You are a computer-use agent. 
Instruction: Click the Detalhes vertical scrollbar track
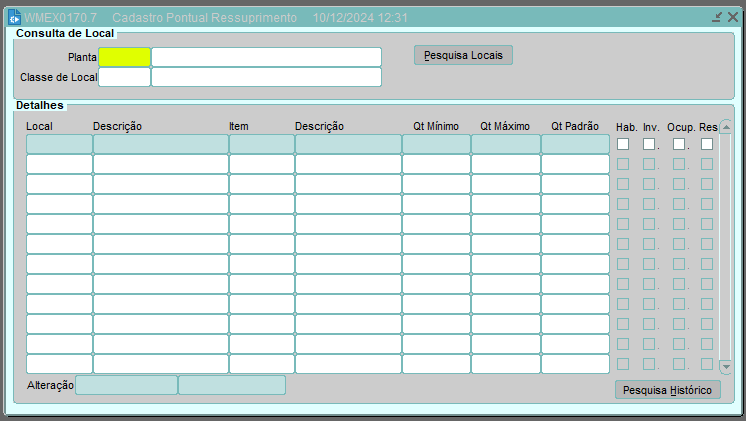[726, 250]
